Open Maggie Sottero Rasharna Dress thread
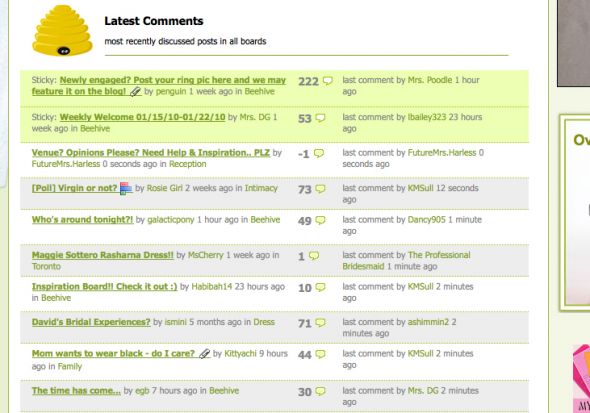Image resolution: width=590 pixels, height=413 pixels. coord(102,255)
